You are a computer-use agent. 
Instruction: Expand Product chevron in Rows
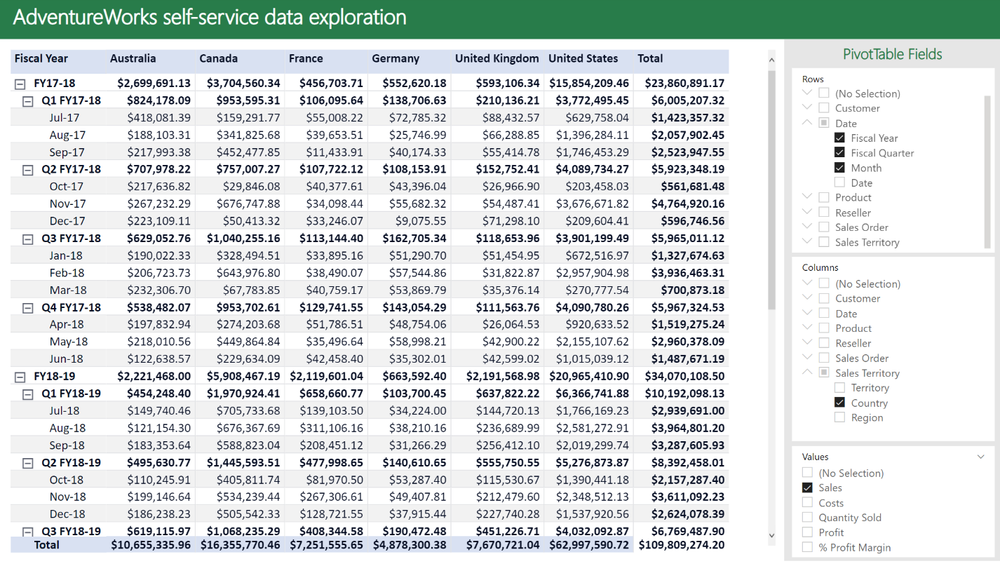tap(807, 196)
